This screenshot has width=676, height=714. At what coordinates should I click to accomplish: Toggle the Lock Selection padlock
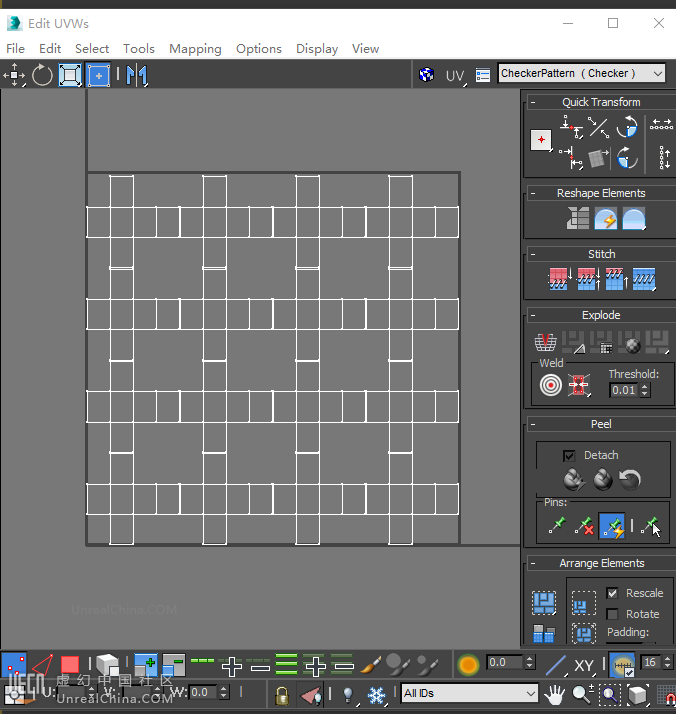[x=281, y=695]
